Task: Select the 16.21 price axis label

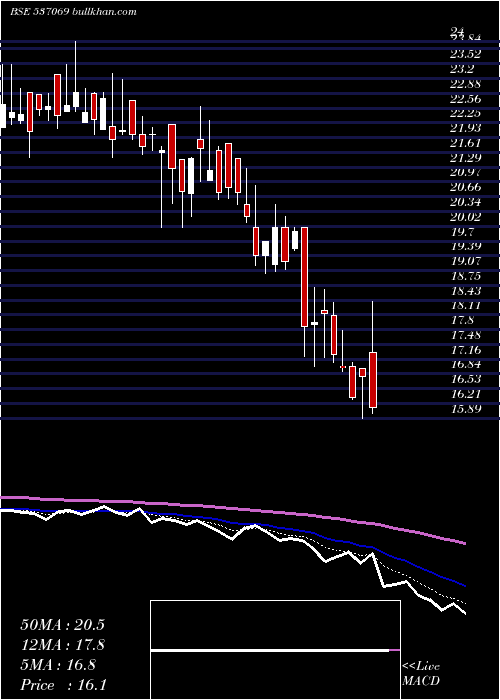Action: 466,394
